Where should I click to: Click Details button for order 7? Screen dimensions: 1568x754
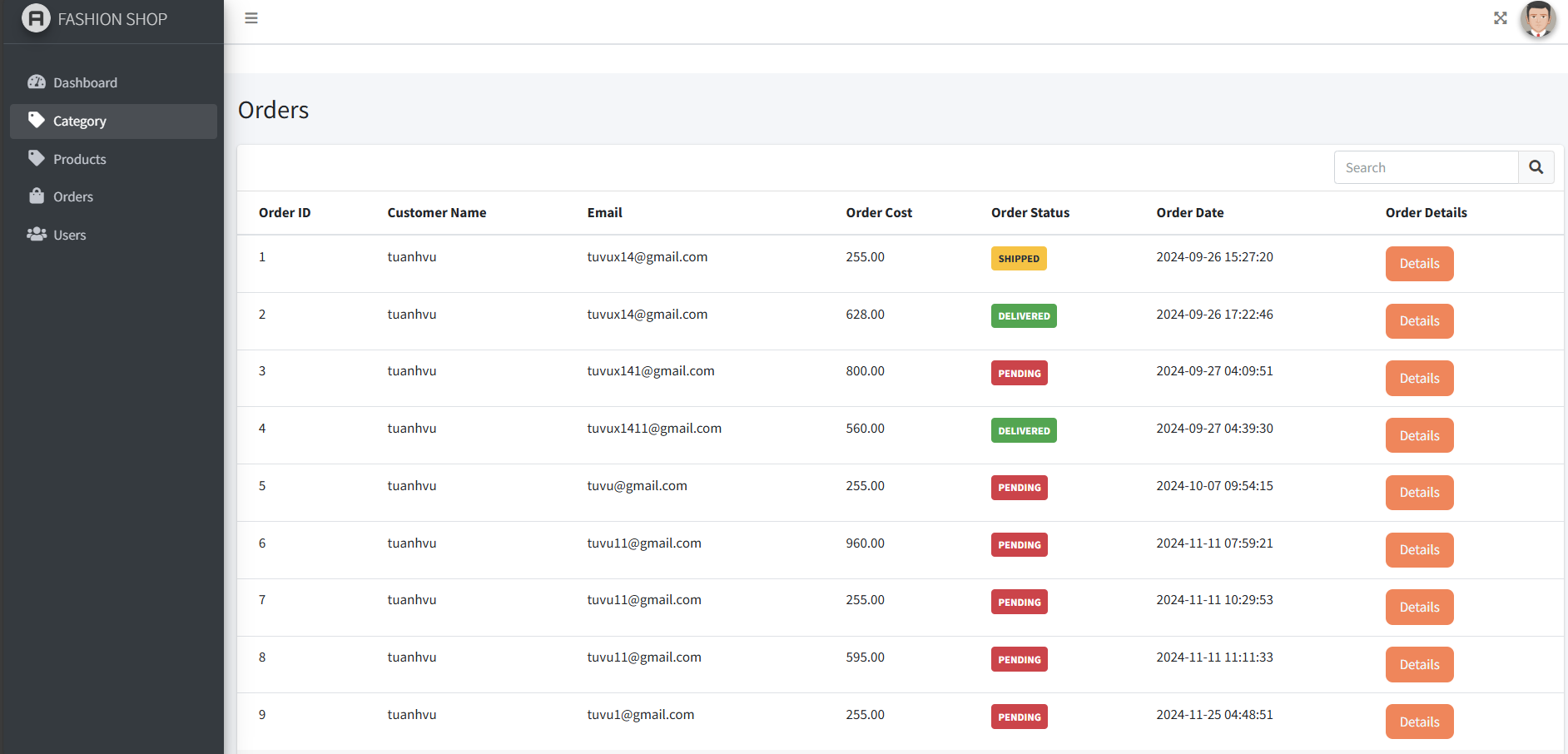point(1419,608)
